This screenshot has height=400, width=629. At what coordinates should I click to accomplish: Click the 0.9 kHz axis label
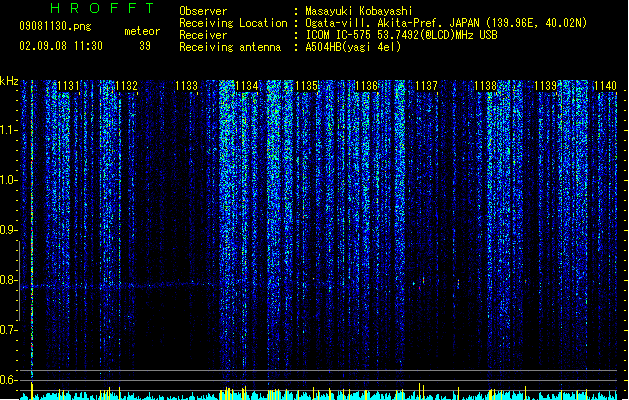coord(8,230)
